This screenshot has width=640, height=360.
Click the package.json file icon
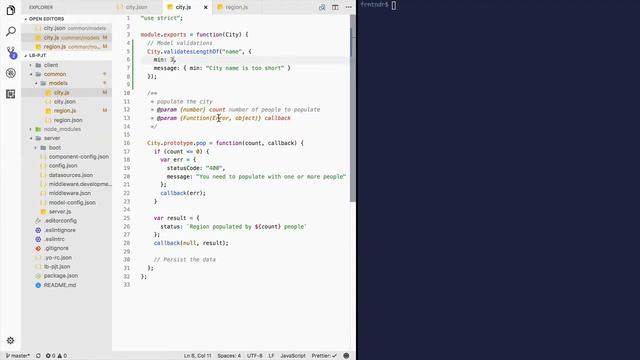pos(38,276)
